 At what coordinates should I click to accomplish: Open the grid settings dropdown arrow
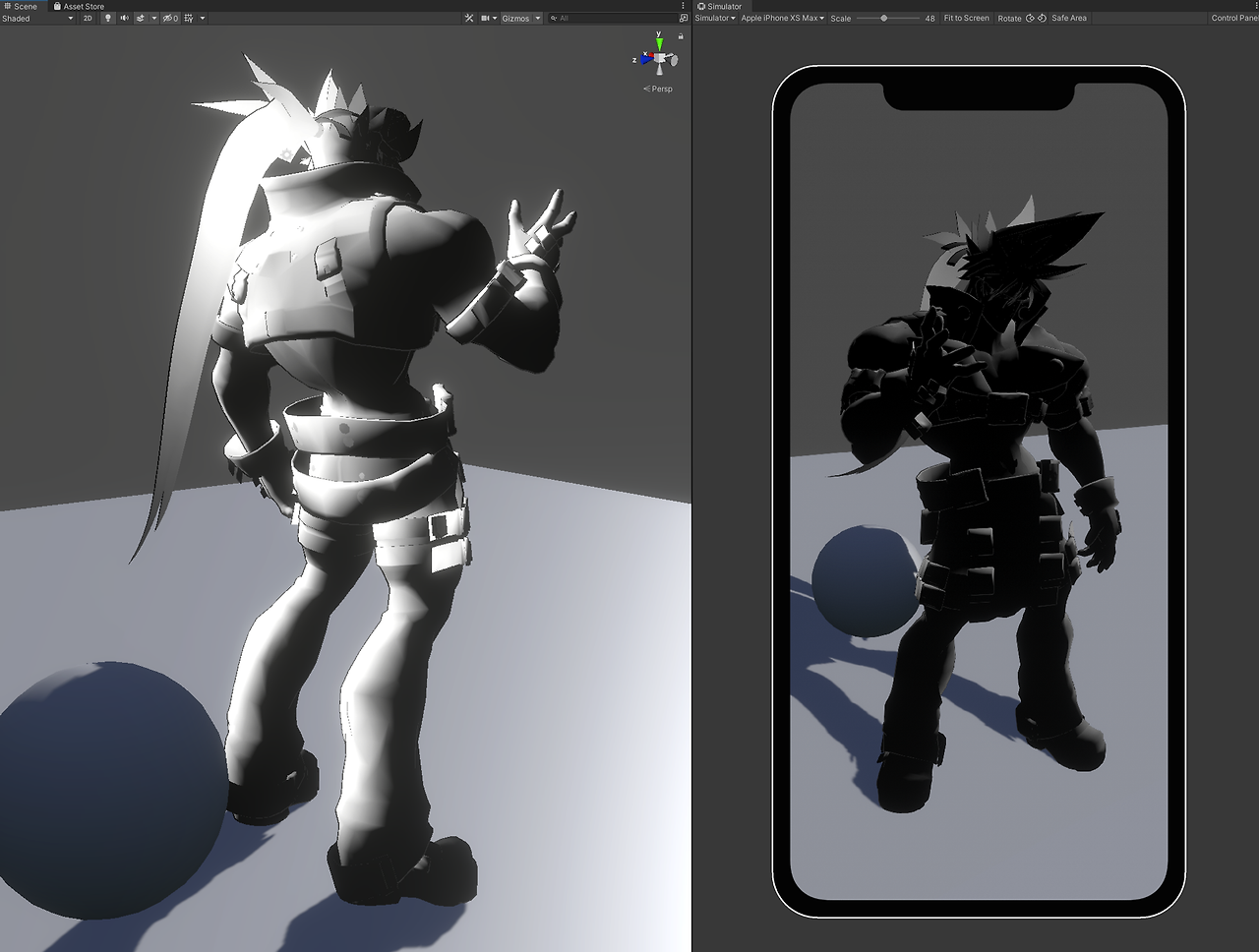[203, 19]
